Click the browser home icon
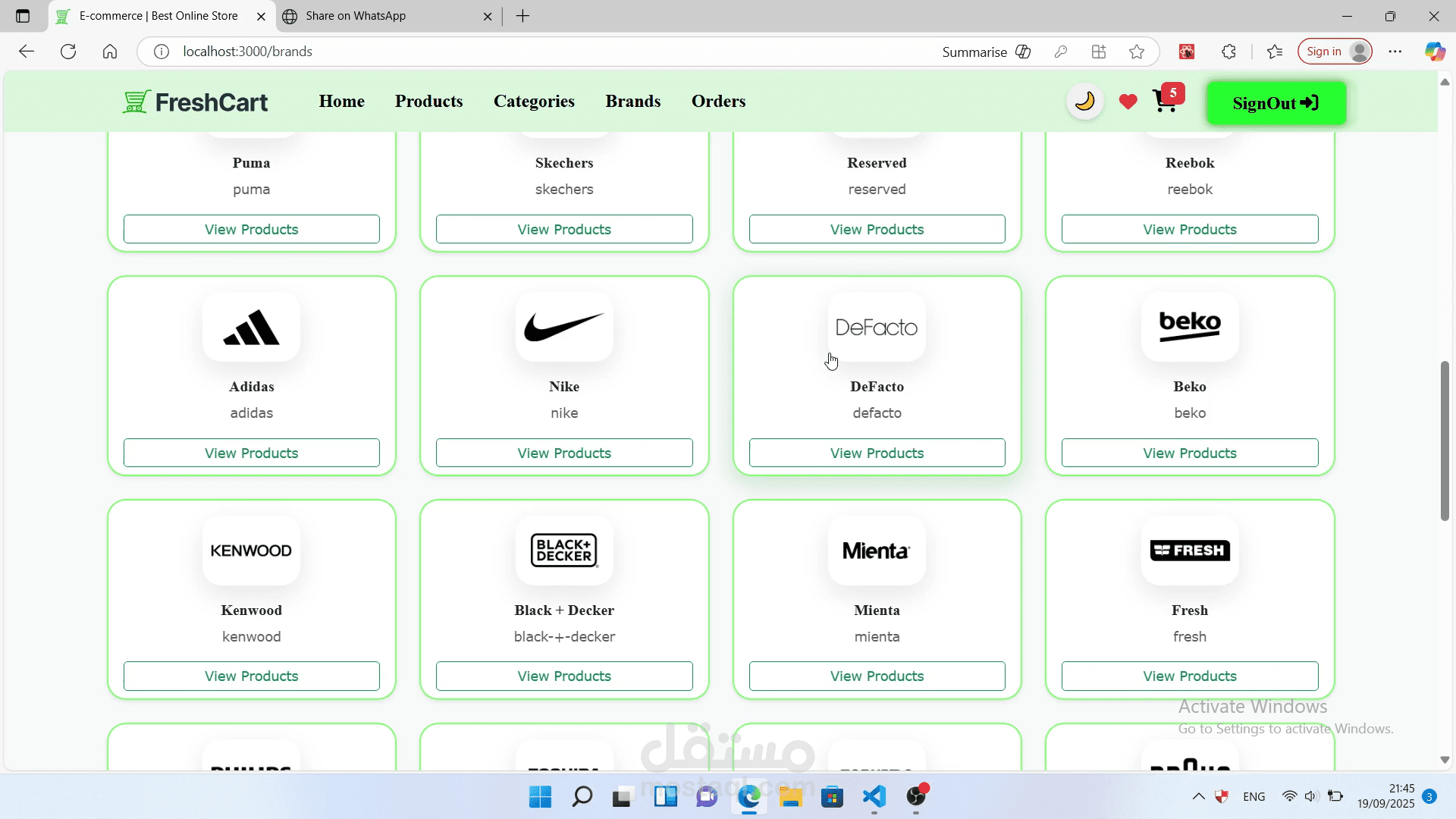 pos(110,52)
